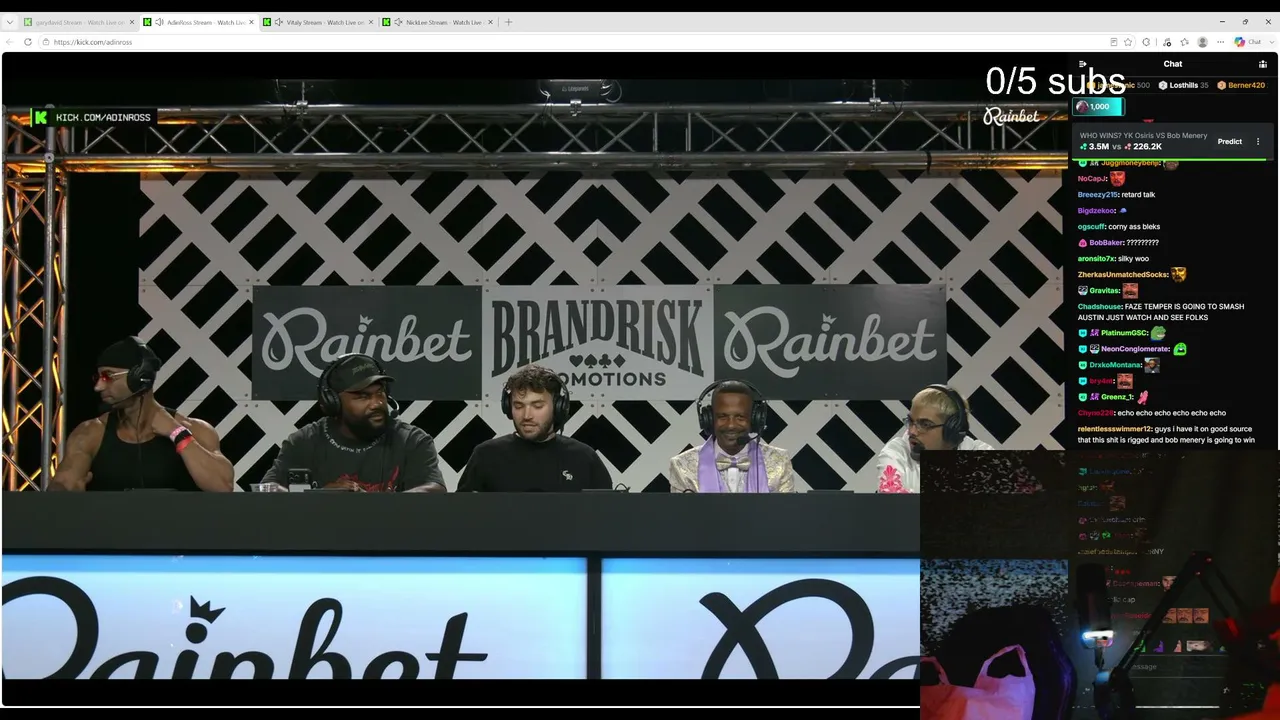Open BobBaker's chat username
1280x720 pixels.
(x=1105, y=243)
